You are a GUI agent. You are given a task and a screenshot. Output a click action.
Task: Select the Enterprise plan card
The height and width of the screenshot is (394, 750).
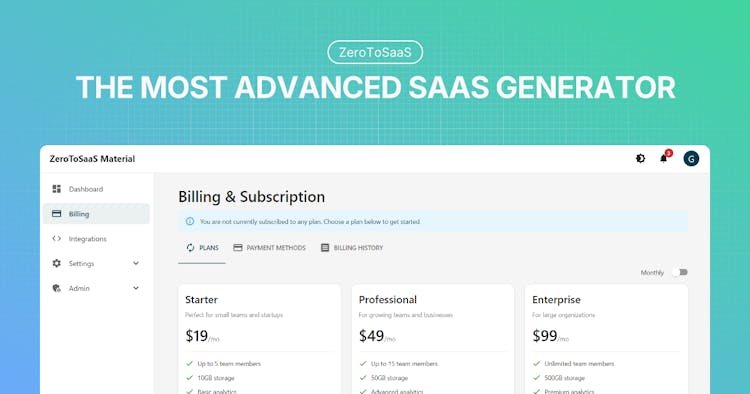(x=607, y=339)
